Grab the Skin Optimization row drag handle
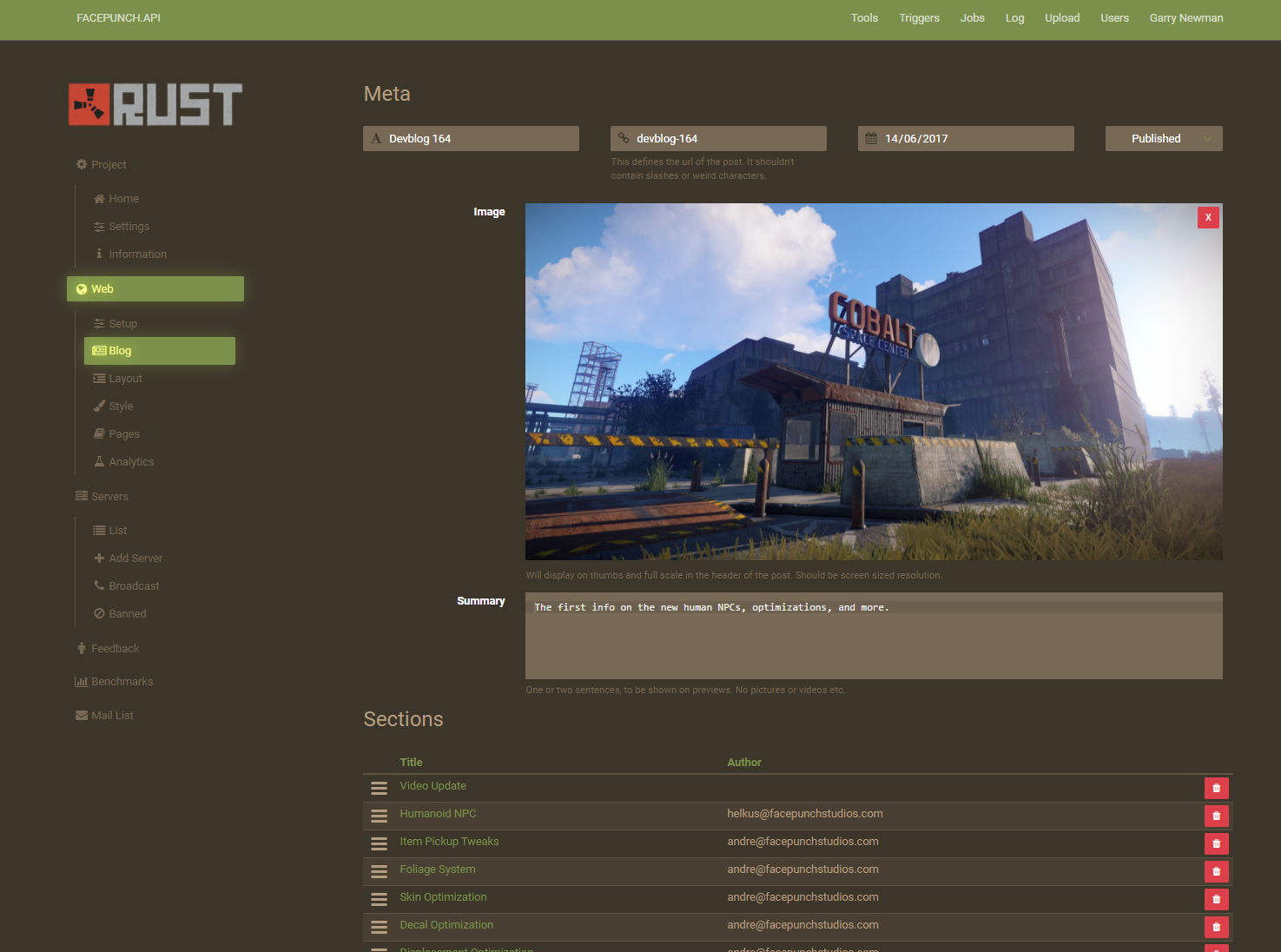This screenshot has height=952, width=1281. coord(379,899)
